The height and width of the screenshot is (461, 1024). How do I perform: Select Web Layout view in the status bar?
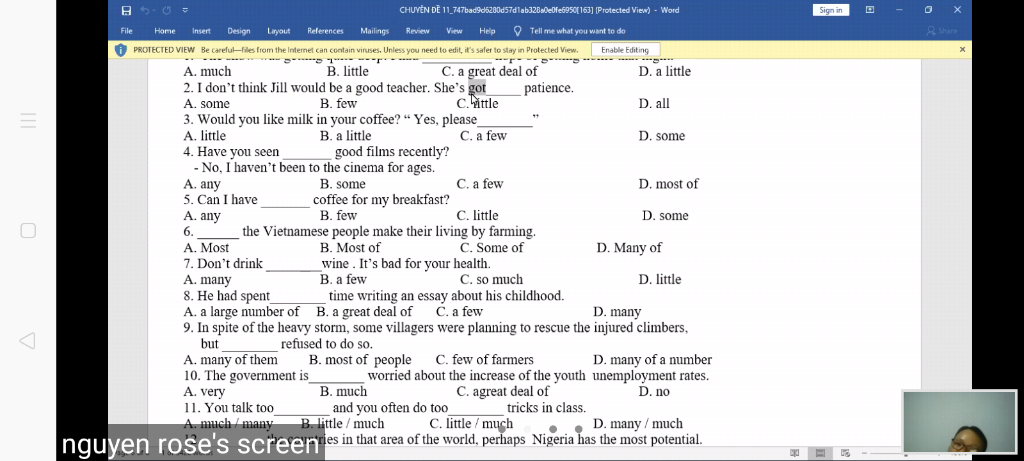click(x=845, y=453)
